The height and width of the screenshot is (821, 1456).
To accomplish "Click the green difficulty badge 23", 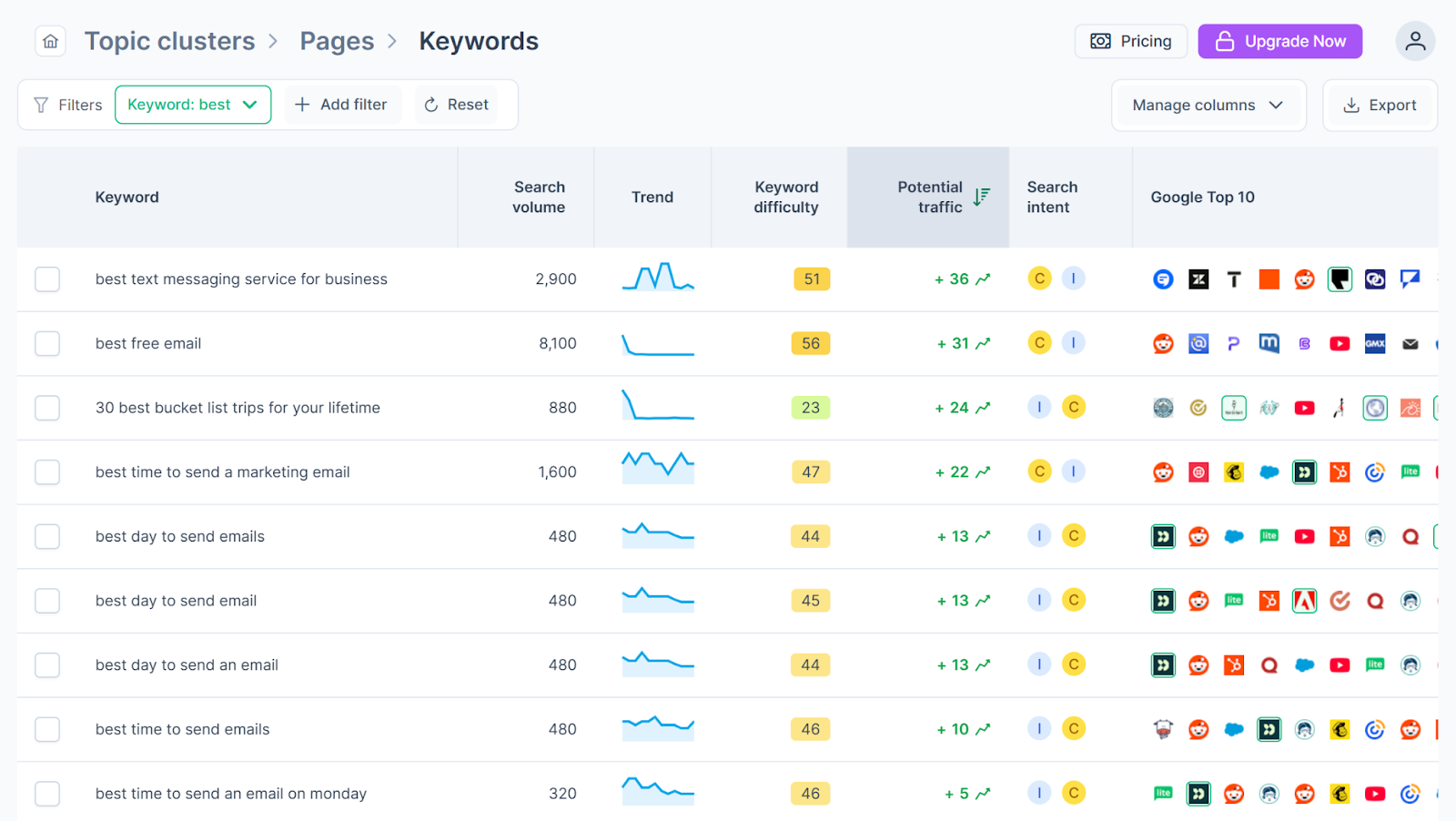I will [x=810, y=408].
